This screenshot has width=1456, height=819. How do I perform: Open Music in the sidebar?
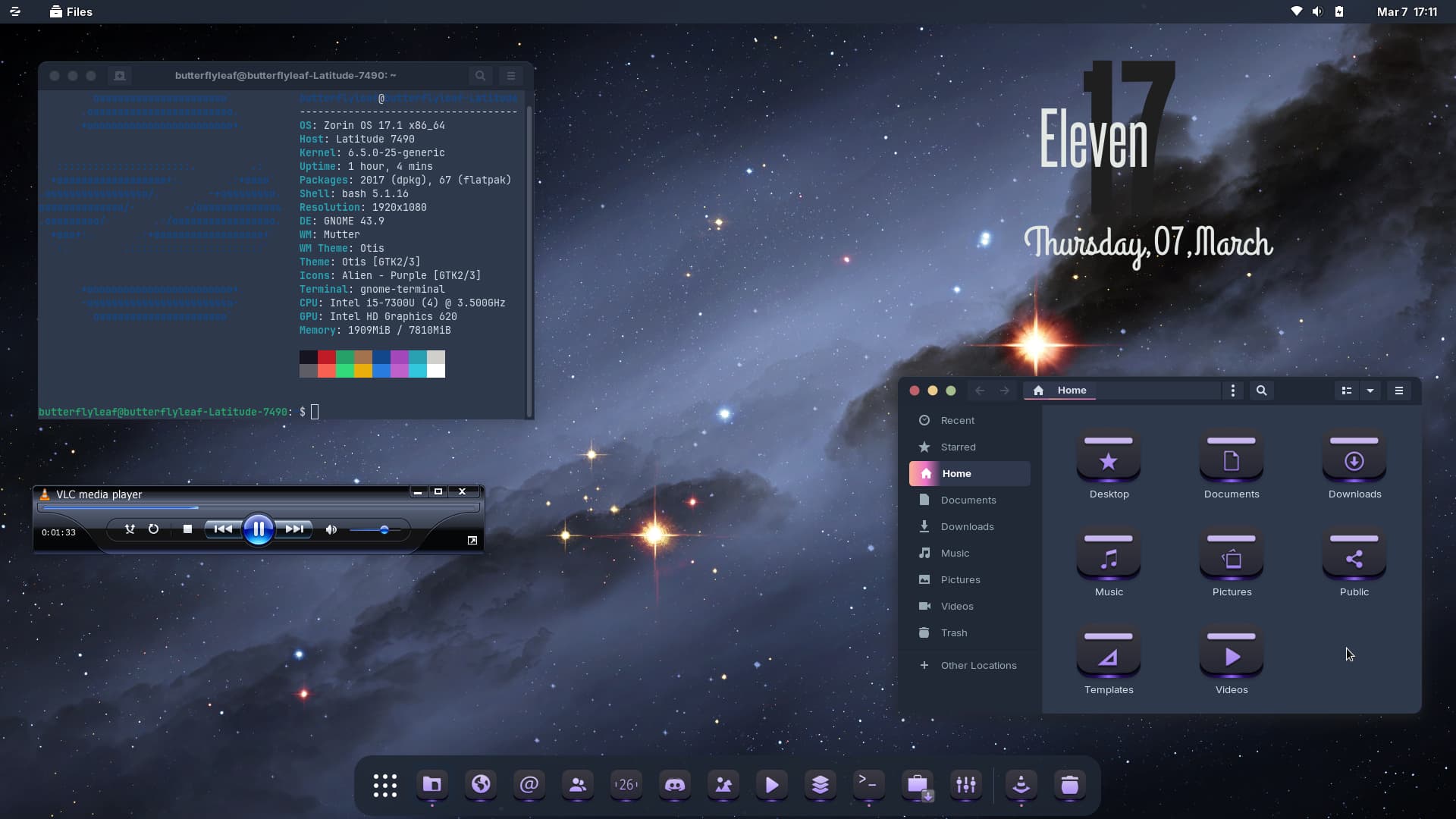click(x=969, y=553)
